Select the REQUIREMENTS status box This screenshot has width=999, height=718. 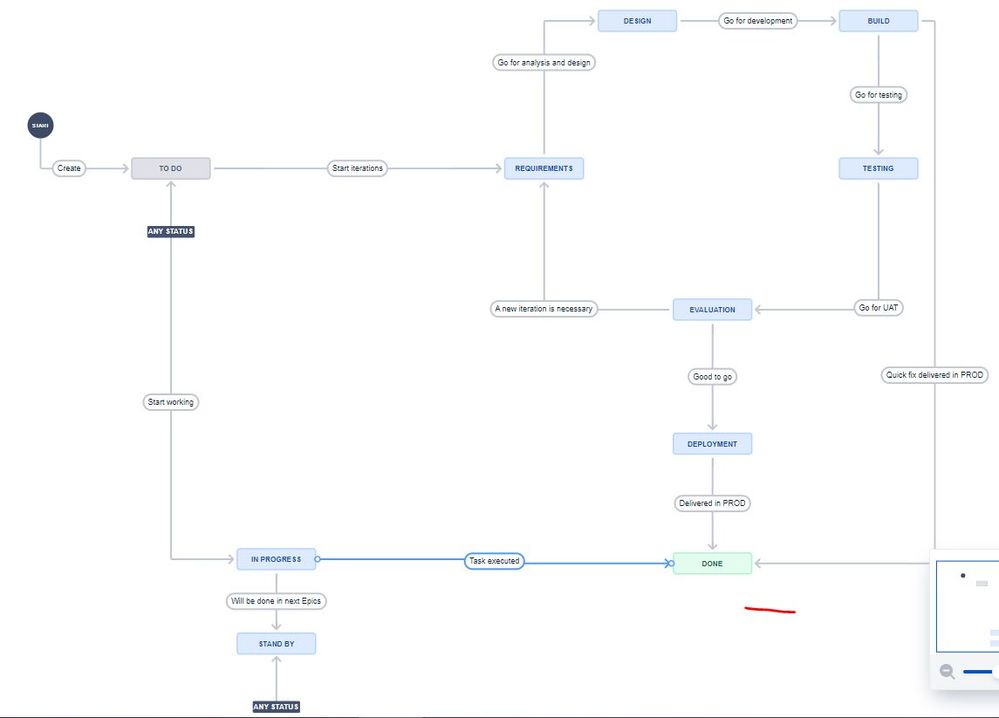click(544, 168)
